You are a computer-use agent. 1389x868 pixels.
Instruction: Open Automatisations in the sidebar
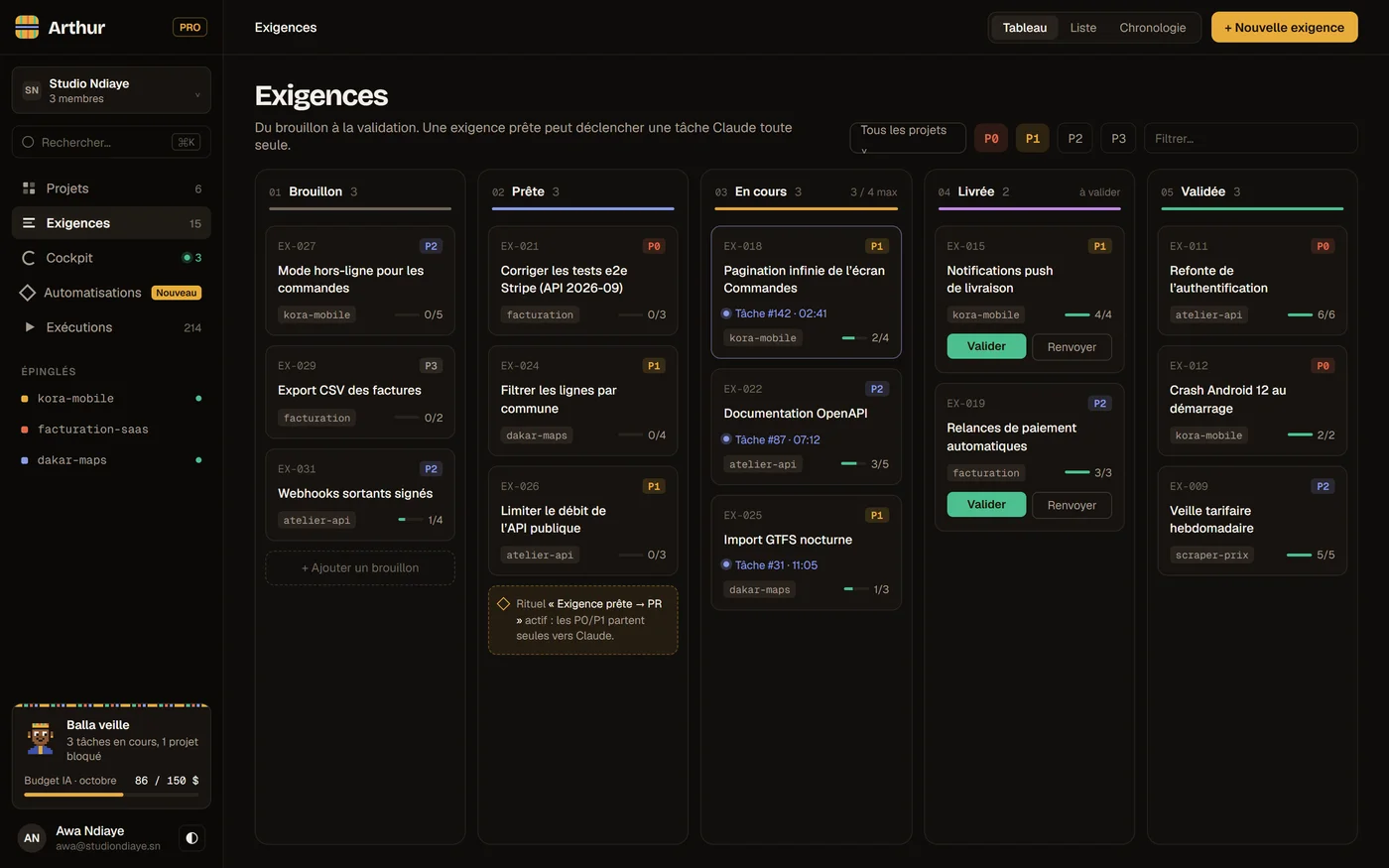click(x=111, y=293)
